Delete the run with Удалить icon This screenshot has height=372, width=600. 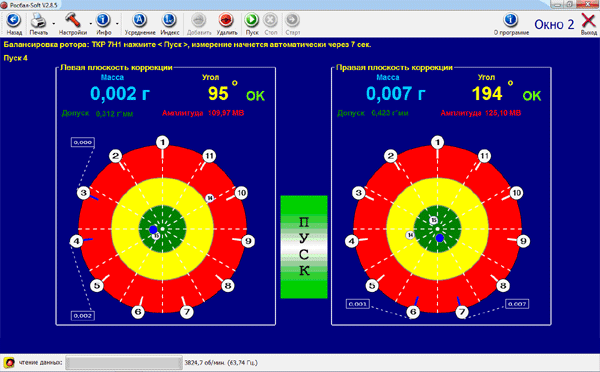tap(227, 23)
